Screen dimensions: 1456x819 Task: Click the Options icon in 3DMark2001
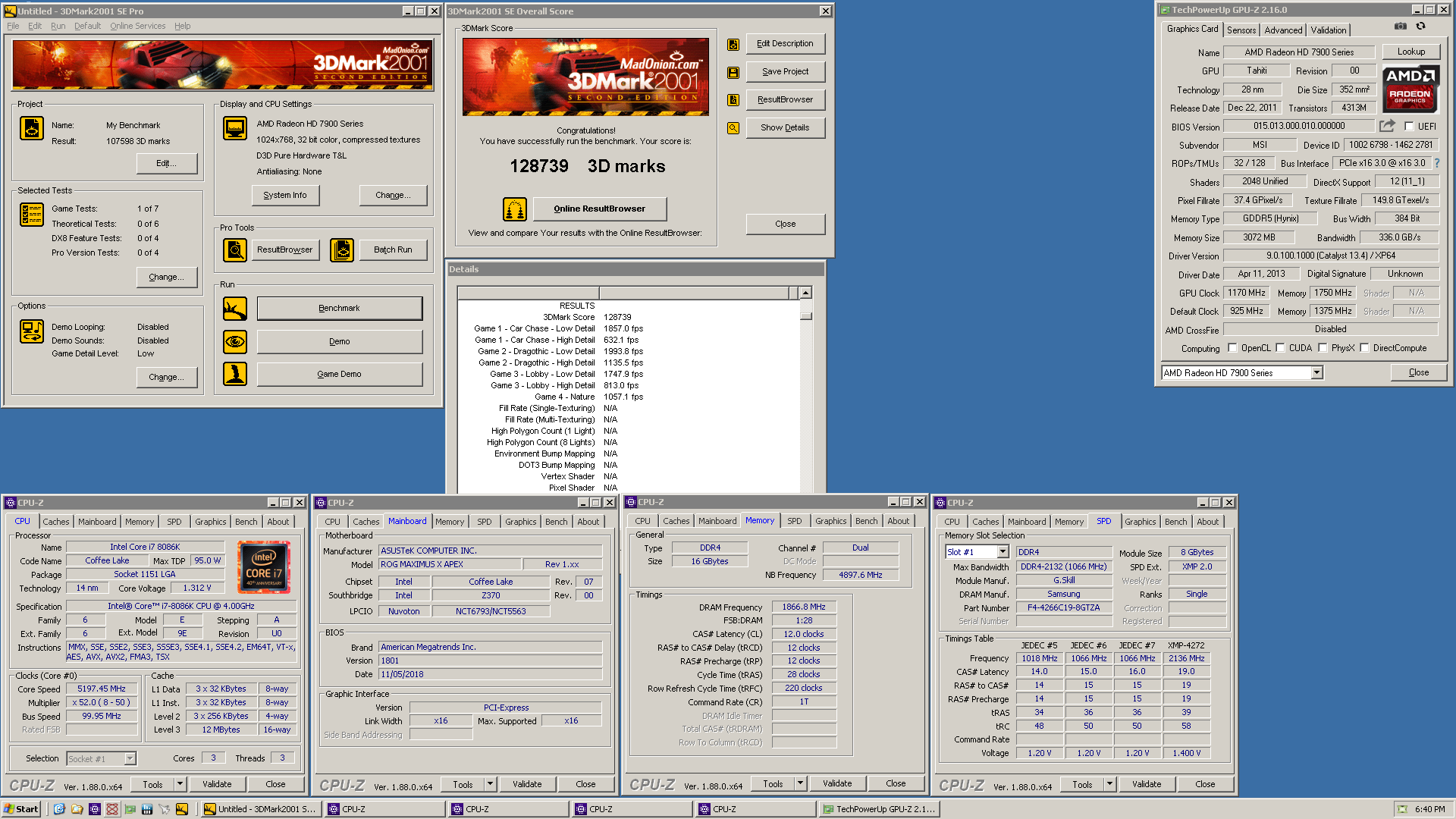32,331
